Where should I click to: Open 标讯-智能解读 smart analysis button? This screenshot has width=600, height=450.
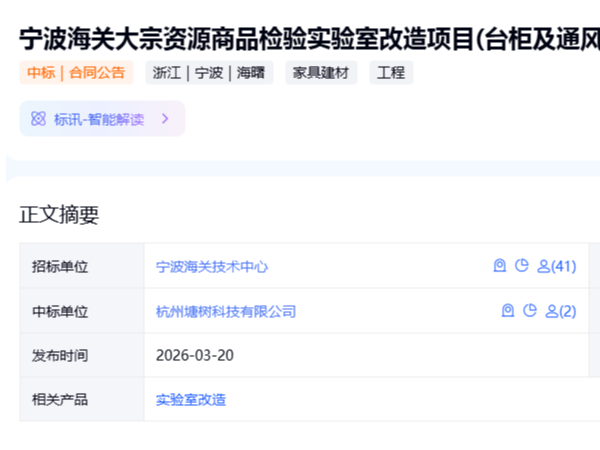(x=102, y=119)
